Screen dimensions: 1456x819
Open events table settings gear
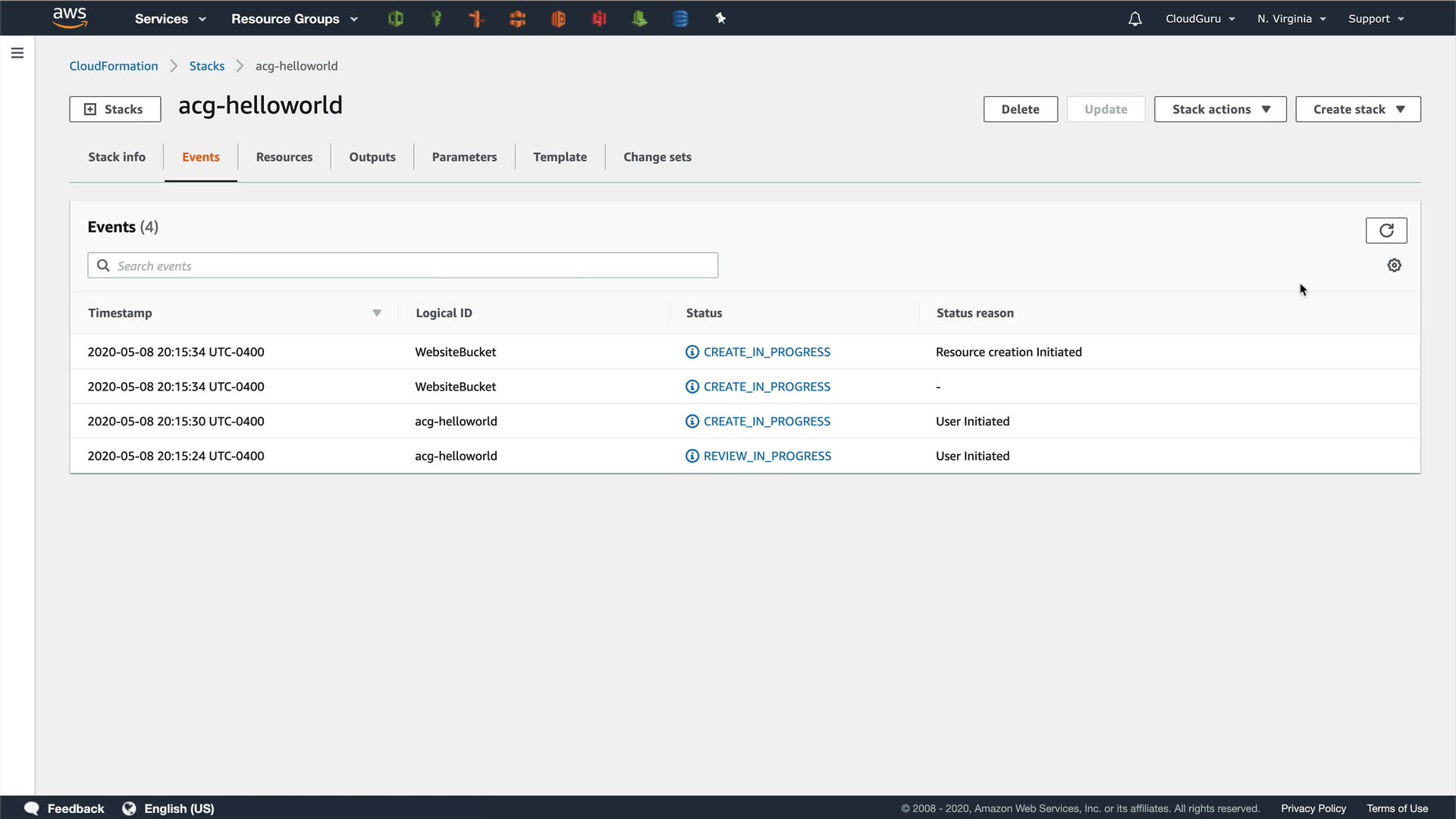1394,265
